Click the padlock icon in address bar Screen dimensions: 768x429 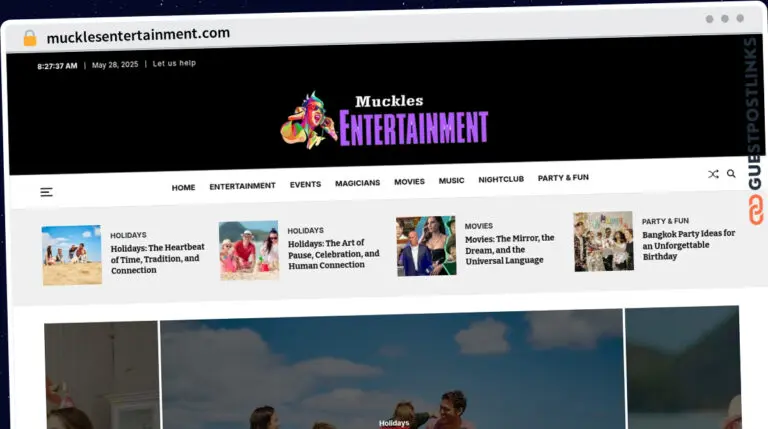[30, 38]
